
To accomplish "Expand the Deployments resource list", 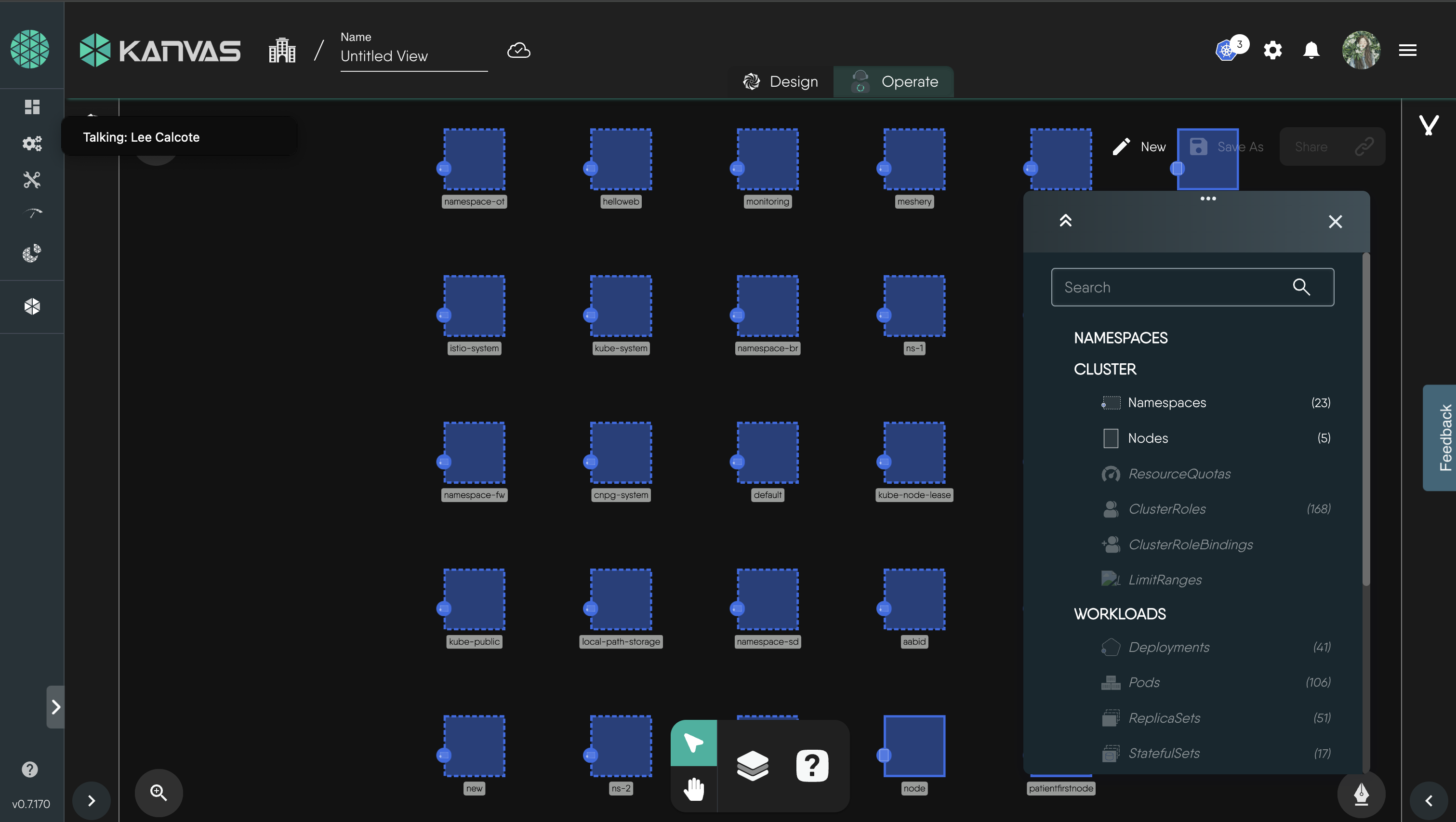I will (1167, 647).
